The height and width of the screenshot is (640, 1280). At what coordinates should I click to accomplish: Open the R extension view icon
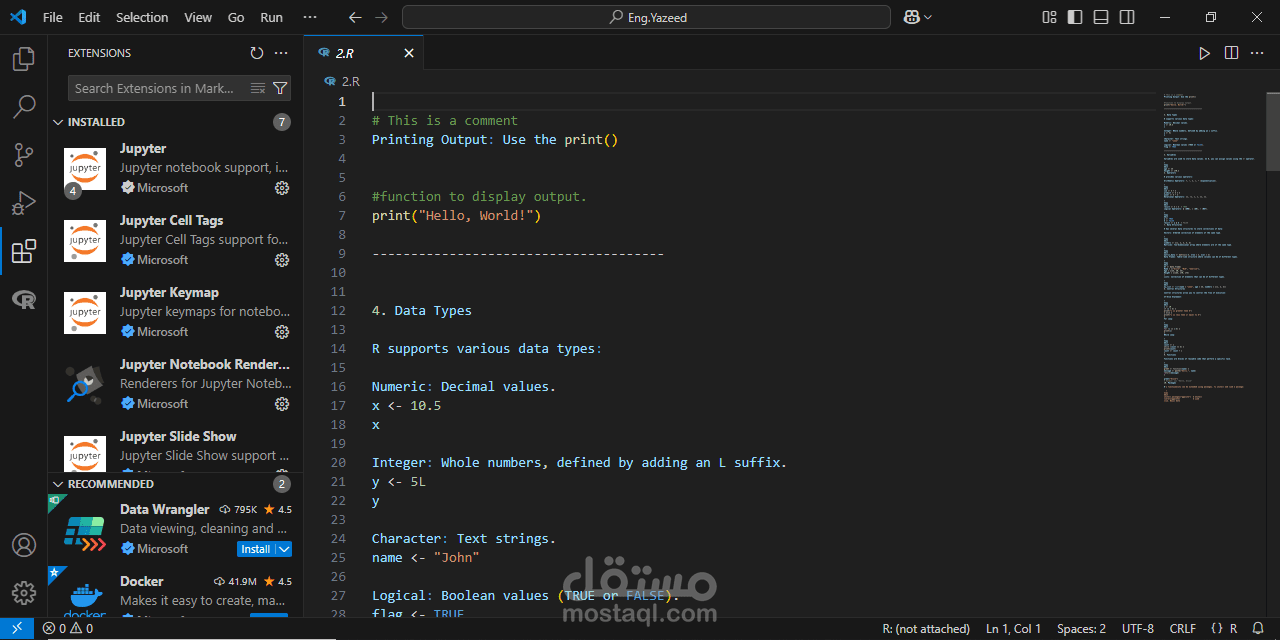coord(24,299)
